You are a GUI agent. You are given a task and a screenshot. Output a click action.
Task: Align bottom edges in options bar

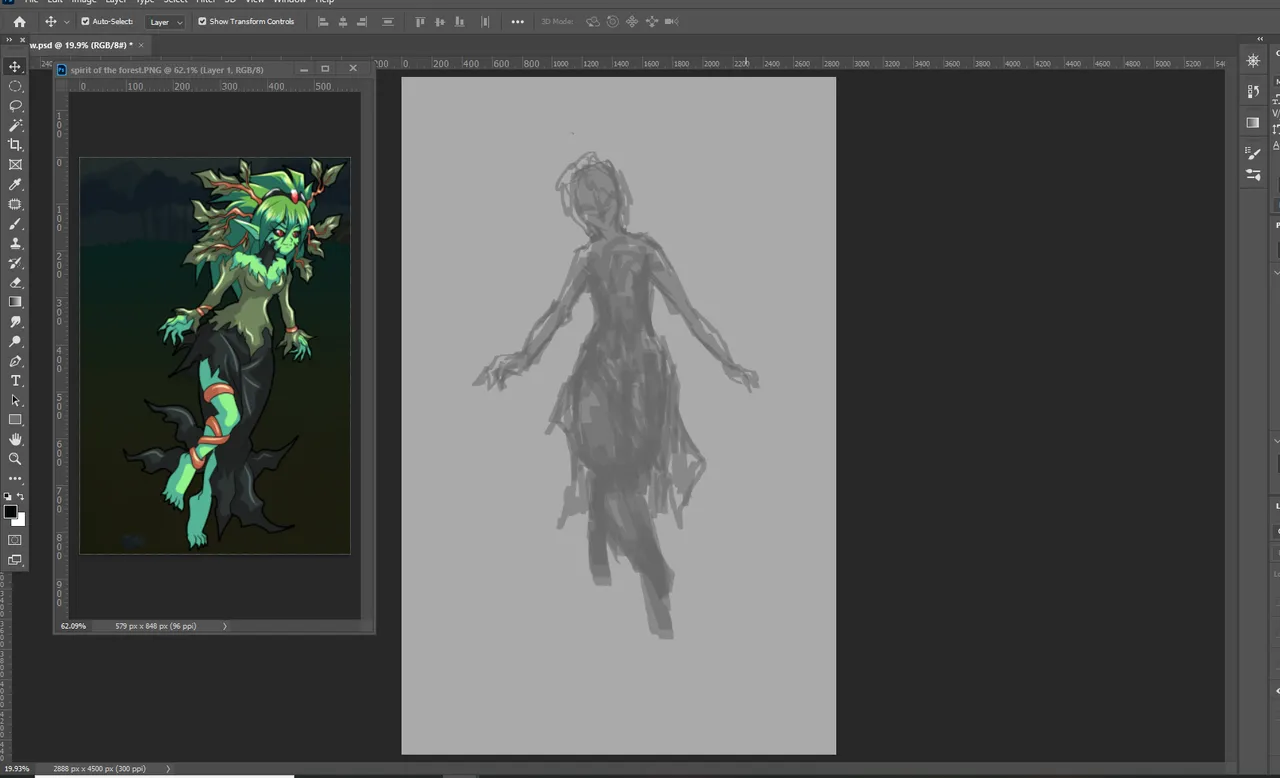coord(460,21)
